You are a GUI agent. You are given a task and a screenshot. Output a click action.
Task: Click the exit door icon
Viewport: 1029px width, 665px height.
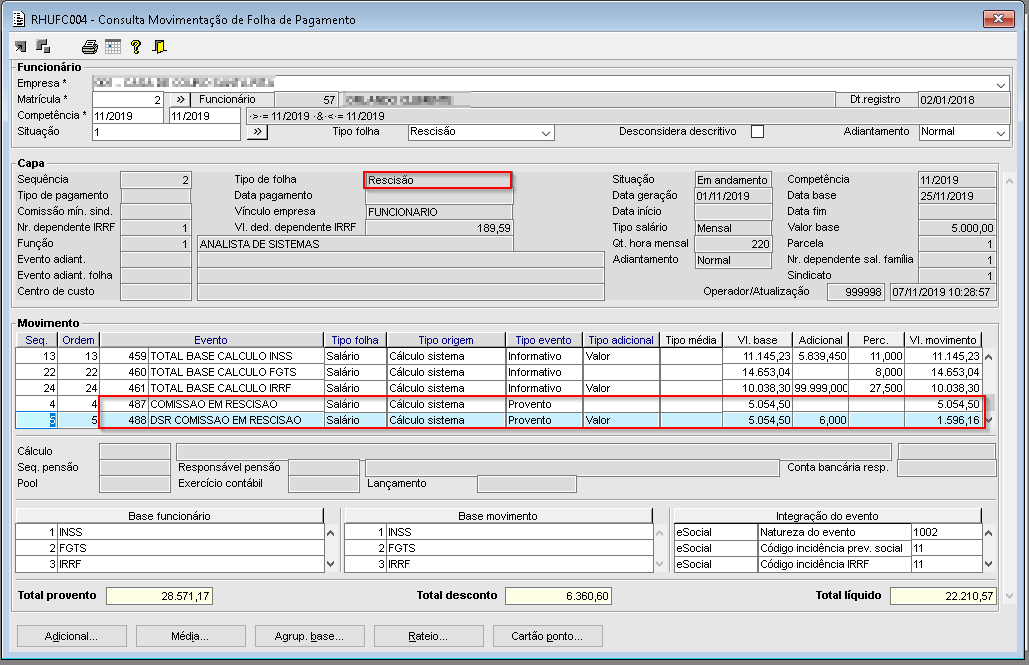159,46
